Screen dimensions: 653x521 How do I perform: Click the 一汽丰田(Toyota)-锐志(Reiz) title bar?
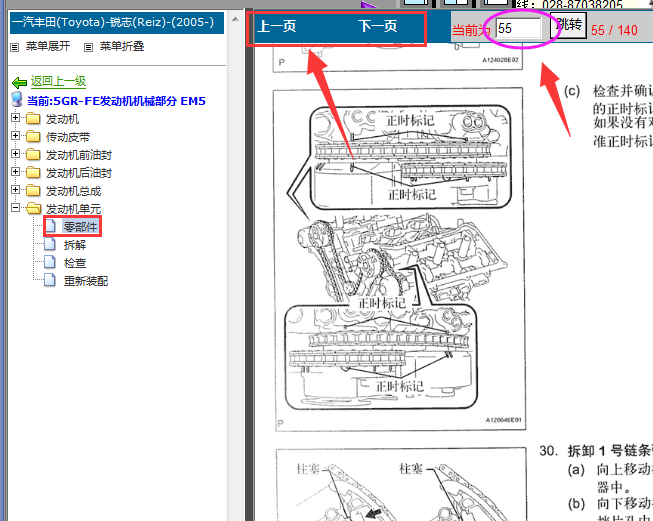coord(117,22)
